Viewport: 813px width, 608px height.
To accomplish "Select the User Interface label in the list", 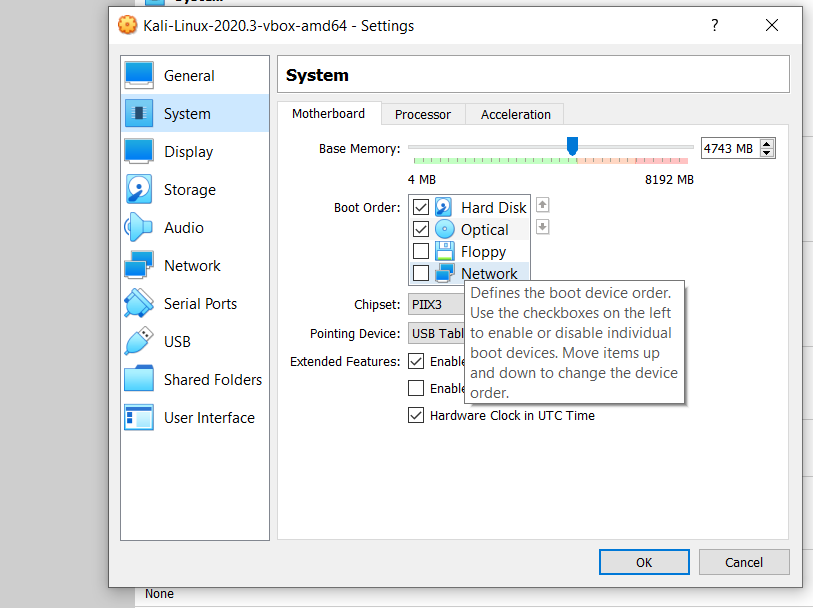I will 209,418.
